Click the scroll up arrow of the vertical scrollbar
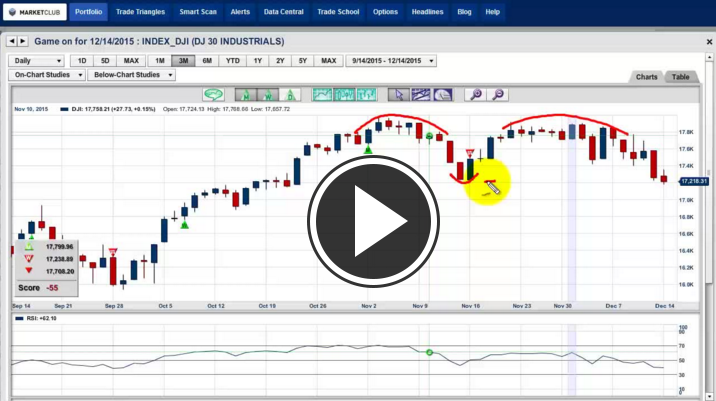This screenshot has height=401, width=716. pyautogui.click(x=709, y=58)
